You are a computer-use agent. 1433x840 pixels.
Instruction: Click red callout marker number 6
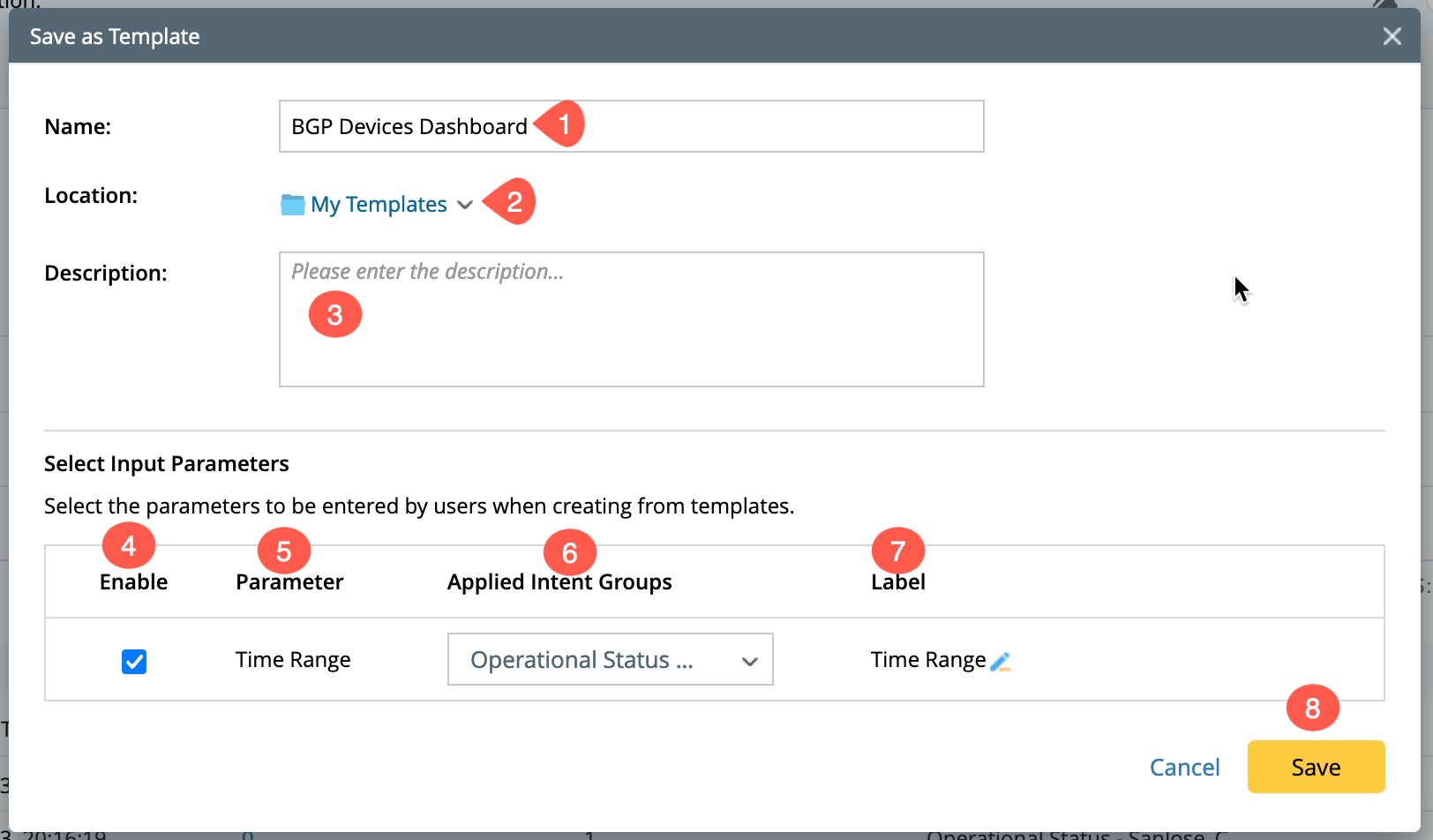pos(570,552)
